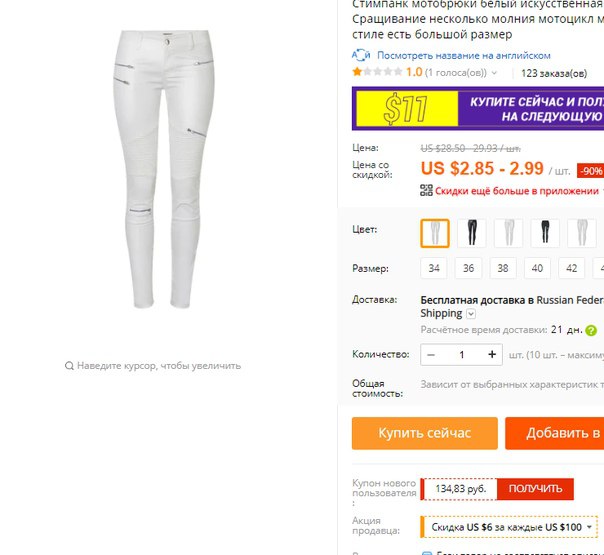This screenshot has height=555, width=604.
Task: Click the minus quantity button
Action: coord(431,355)
